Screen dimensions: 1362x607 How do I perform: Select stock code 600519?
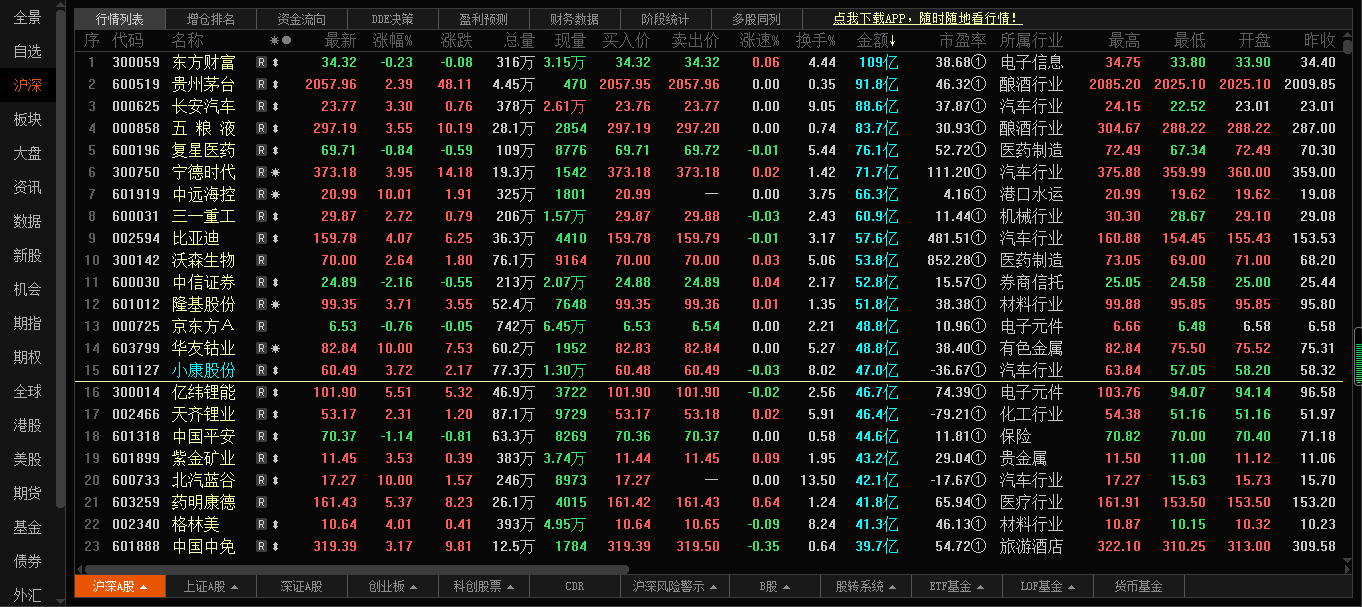(136, 84)
